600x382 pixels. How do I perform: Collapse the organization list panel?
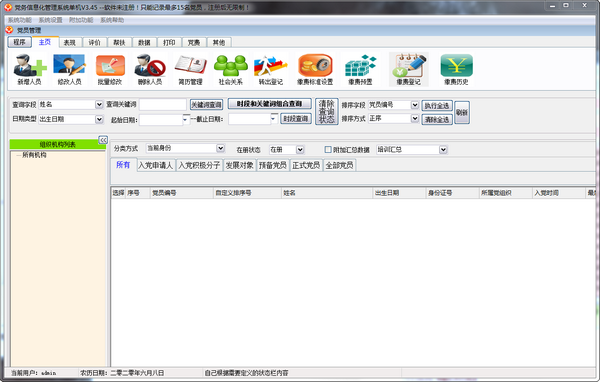[103, 140]
